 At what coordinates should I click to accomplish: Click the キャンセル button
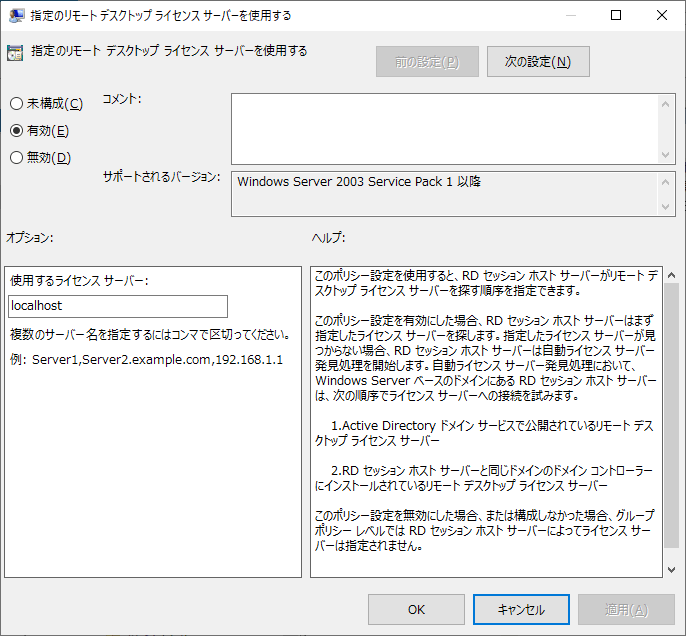point(521,609)
